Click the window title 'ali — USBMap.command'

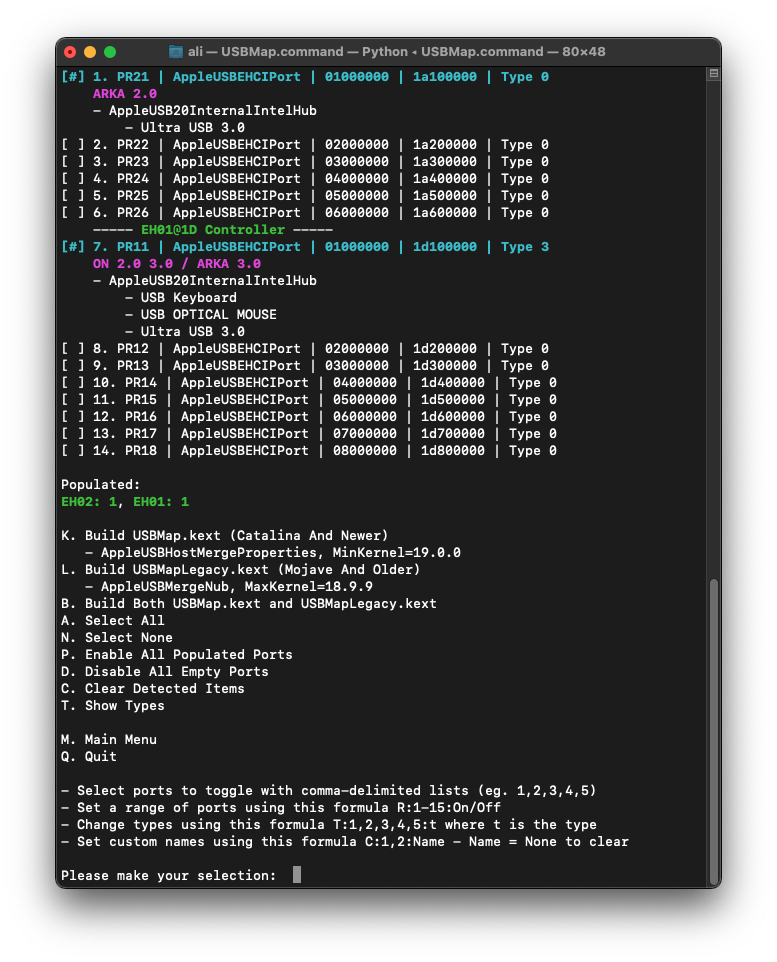[x=266, y=52]
